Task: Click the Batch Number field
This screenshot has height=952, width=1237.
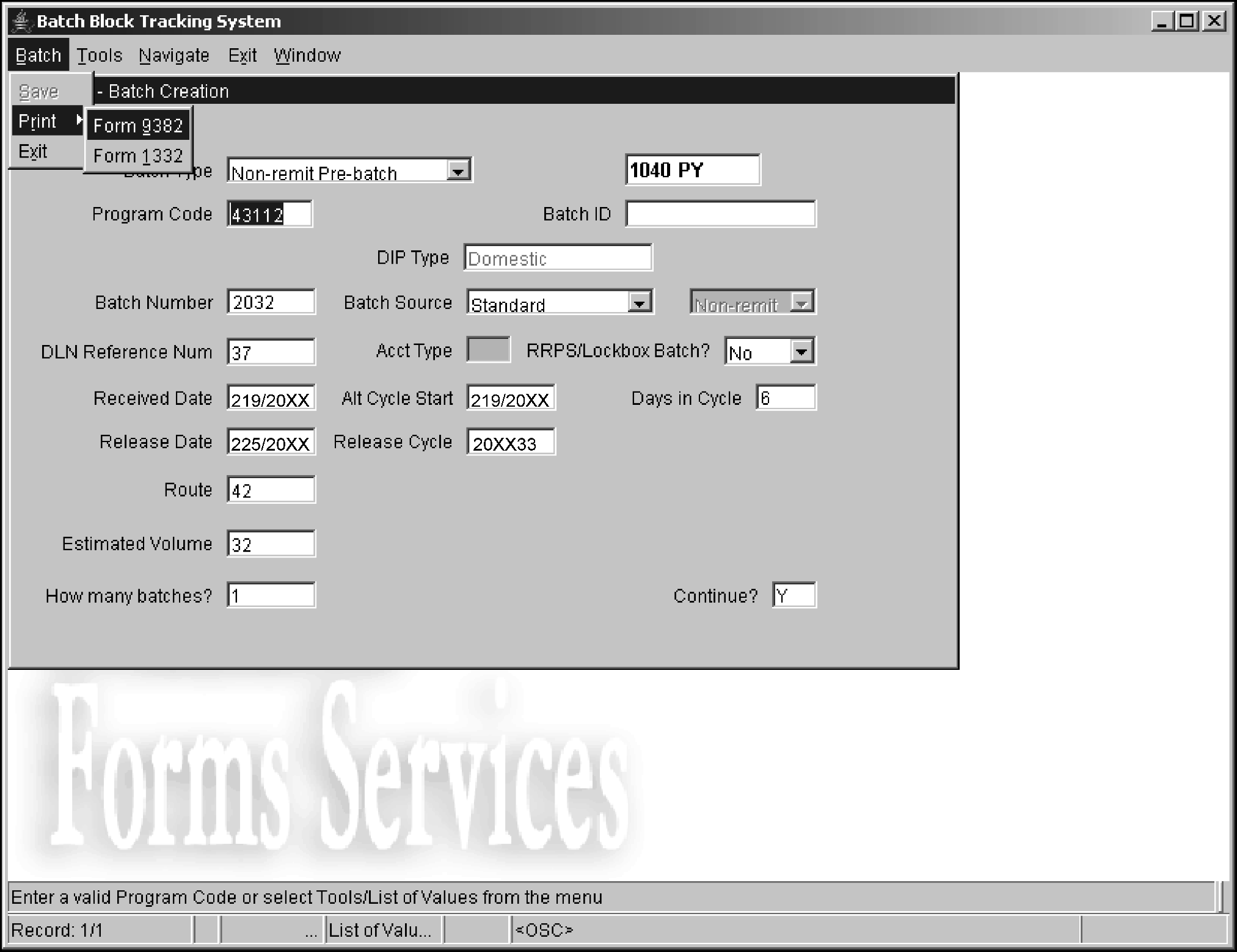Action: point(271,302)
